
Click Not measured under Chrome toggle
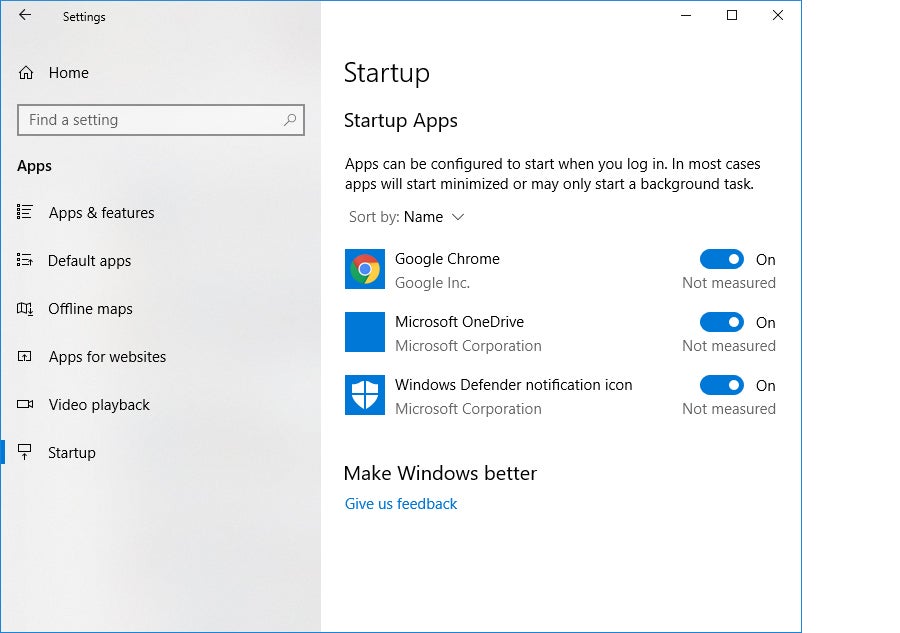pos(728,283)
